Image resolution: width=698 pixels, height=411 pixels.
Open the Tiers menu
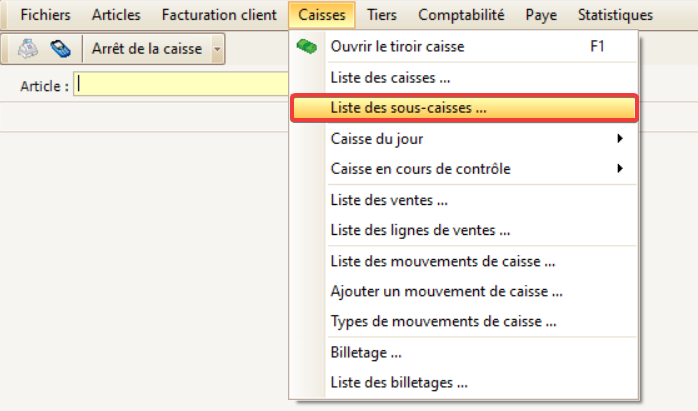pyautogui.click(x=381, y=15)
